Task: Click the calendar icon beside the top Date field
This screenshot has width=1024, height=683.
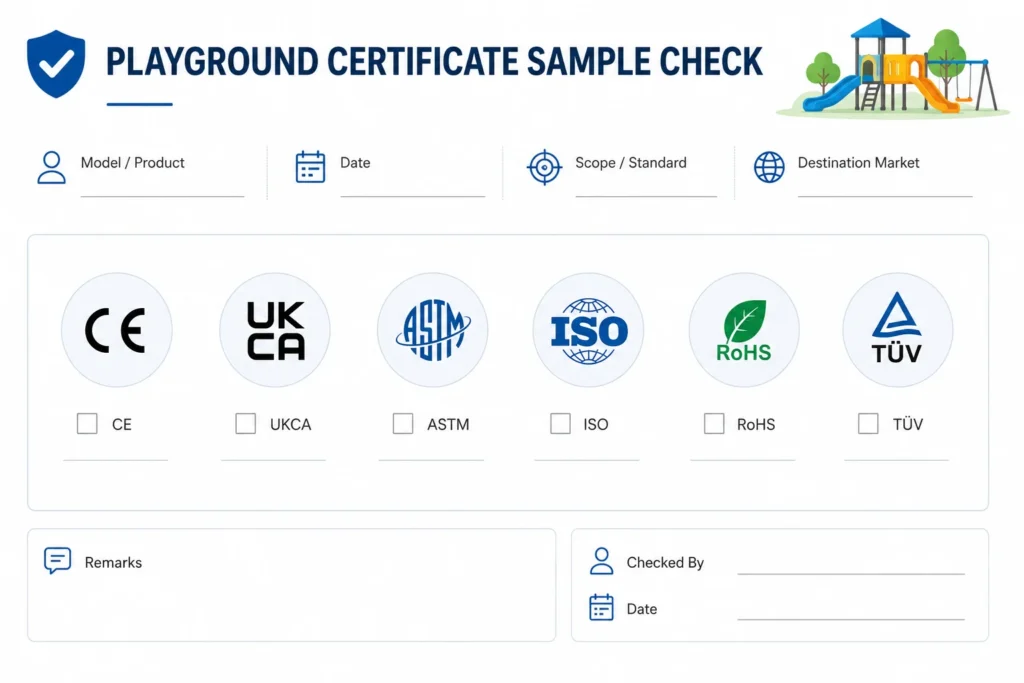Action: 310,167
